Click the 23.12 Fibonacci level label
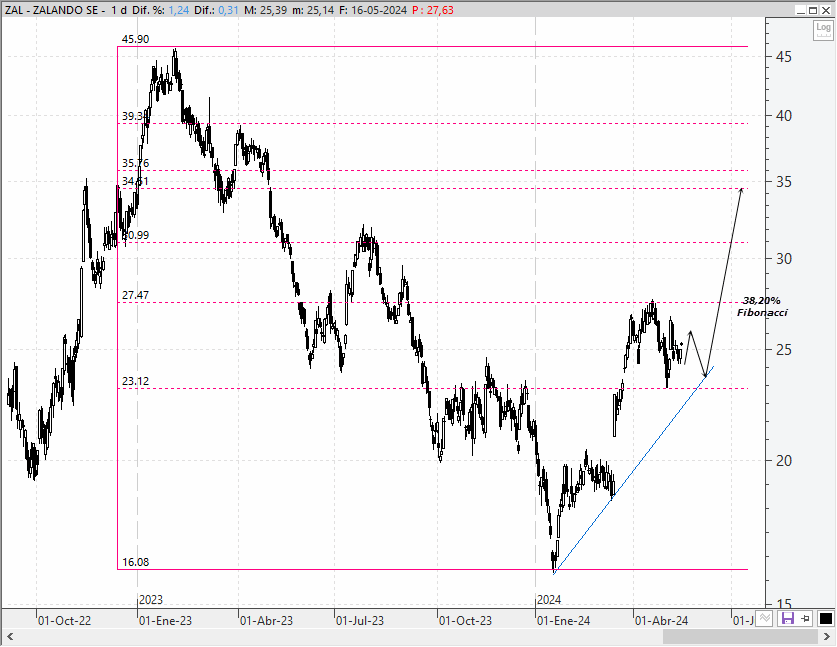This screenshot has height=647, width=837. 136,381
